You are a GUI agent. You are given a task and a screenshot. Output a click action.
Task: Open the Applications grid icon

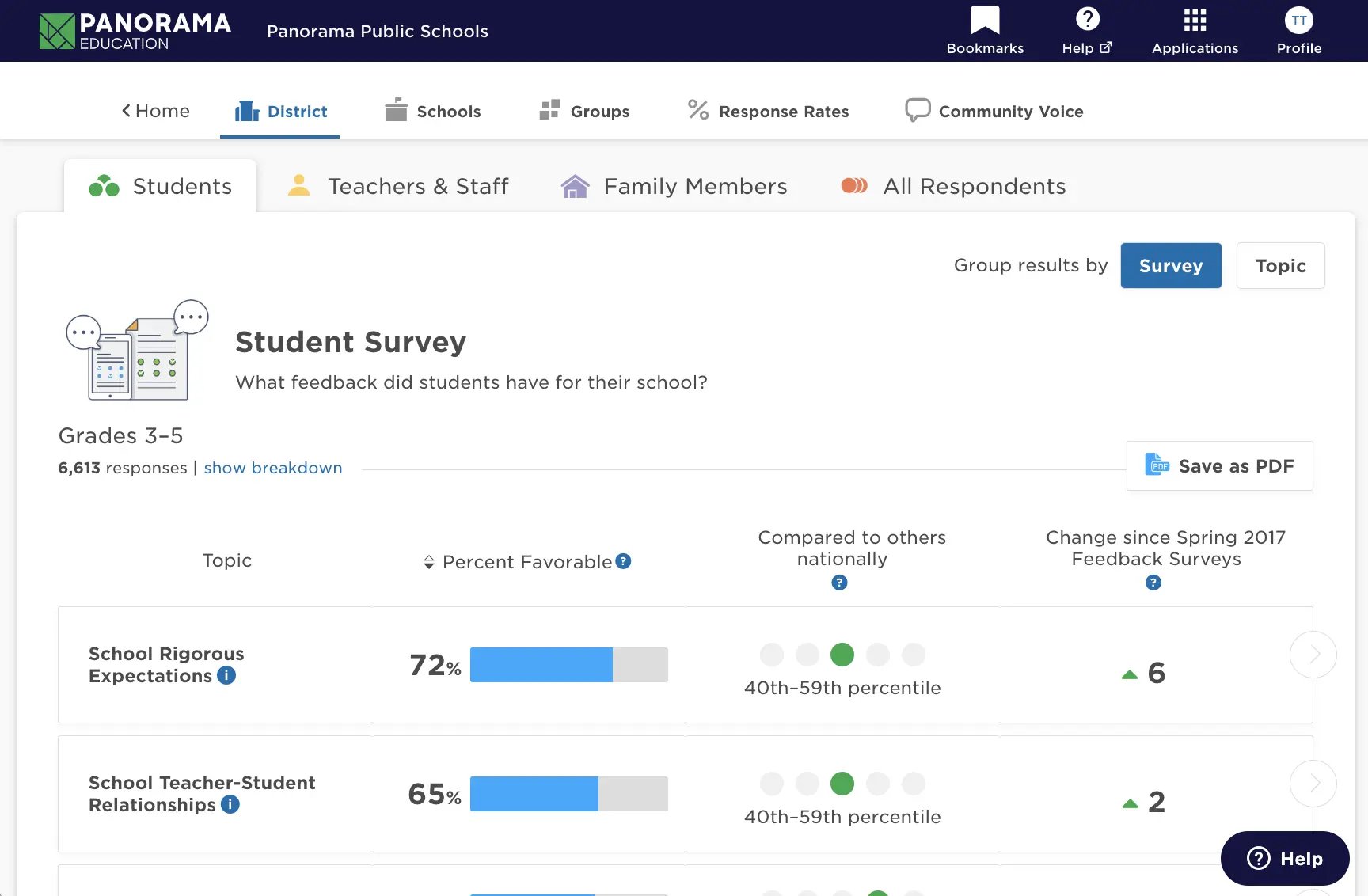tap(1195, 21)
